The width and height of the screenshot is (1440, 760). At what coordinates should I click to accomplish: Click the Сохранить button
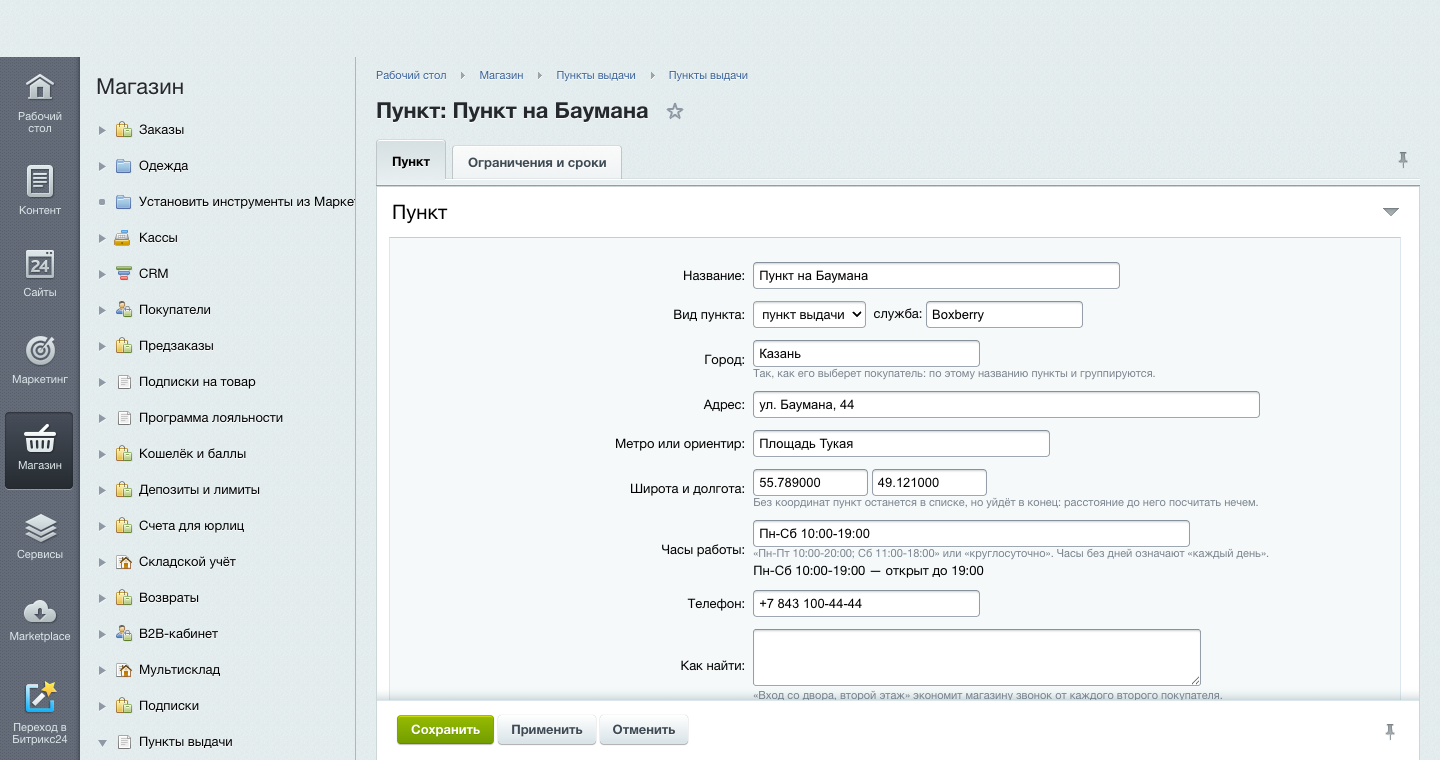click(x=445, y=730)
